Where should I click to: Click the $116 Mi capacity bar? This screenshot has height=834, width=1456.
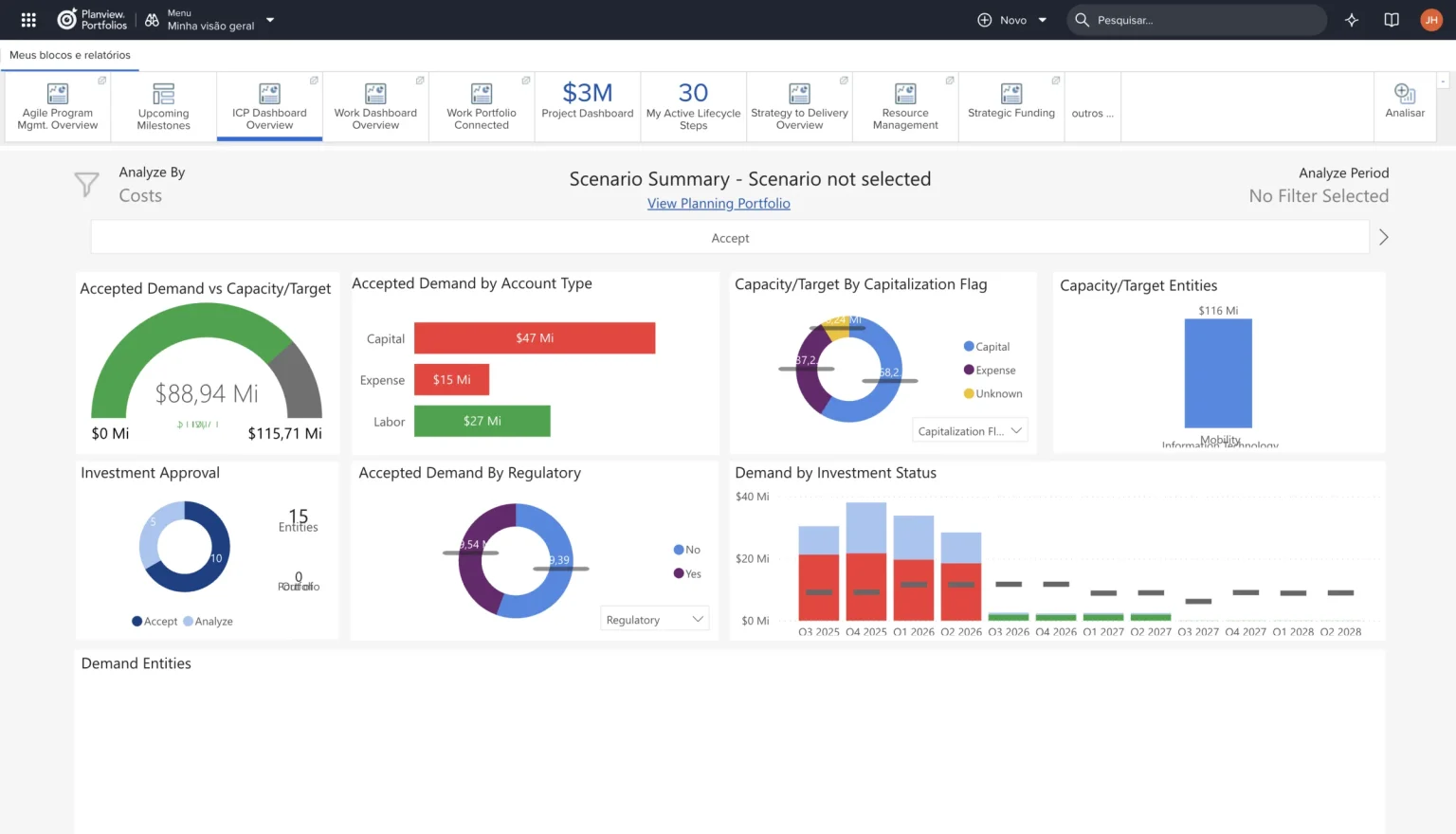[x=1218, y=373]
